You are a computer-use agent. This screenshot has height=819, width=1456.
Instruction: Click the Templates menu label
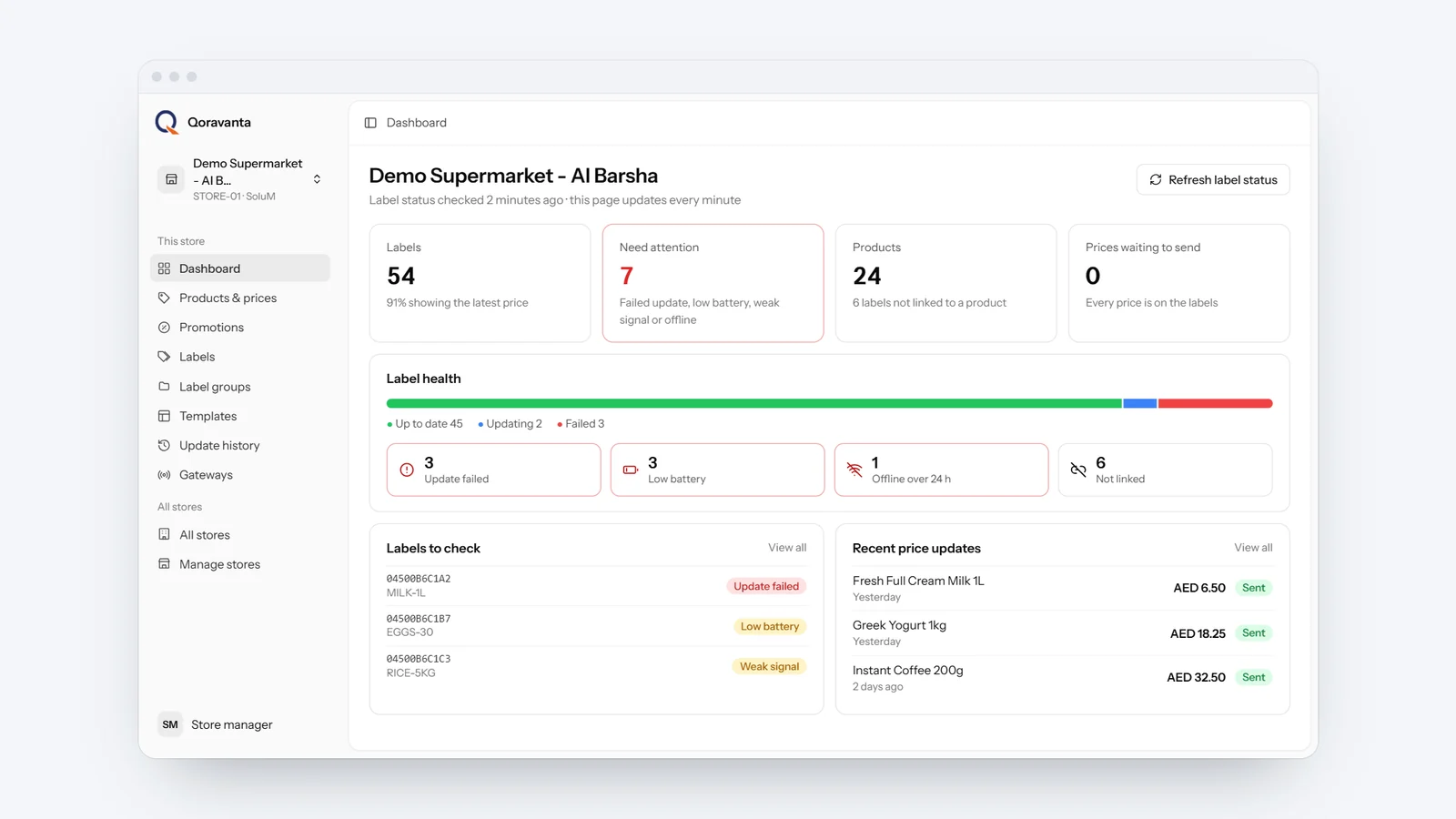208,416
